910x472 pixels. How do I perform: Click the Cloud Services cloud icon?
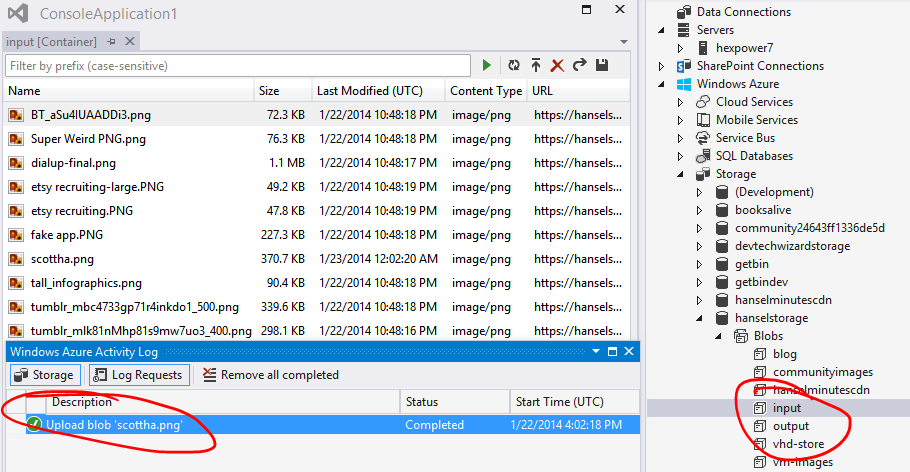[703, 102]
